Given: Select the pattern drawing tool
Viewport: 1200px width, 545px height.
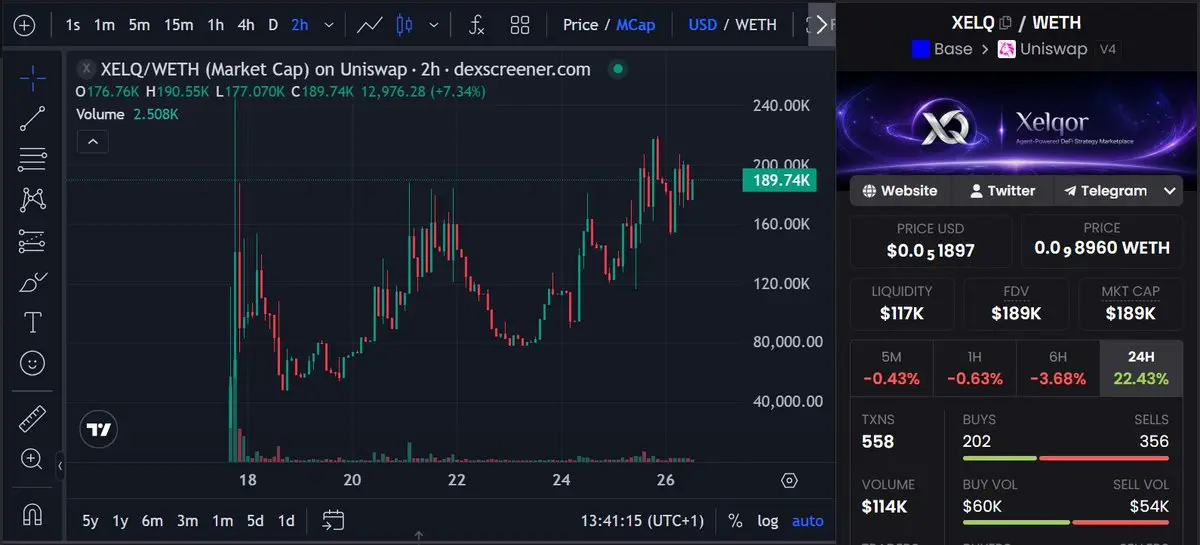Looking at the screenshot, I should (32, 199).
